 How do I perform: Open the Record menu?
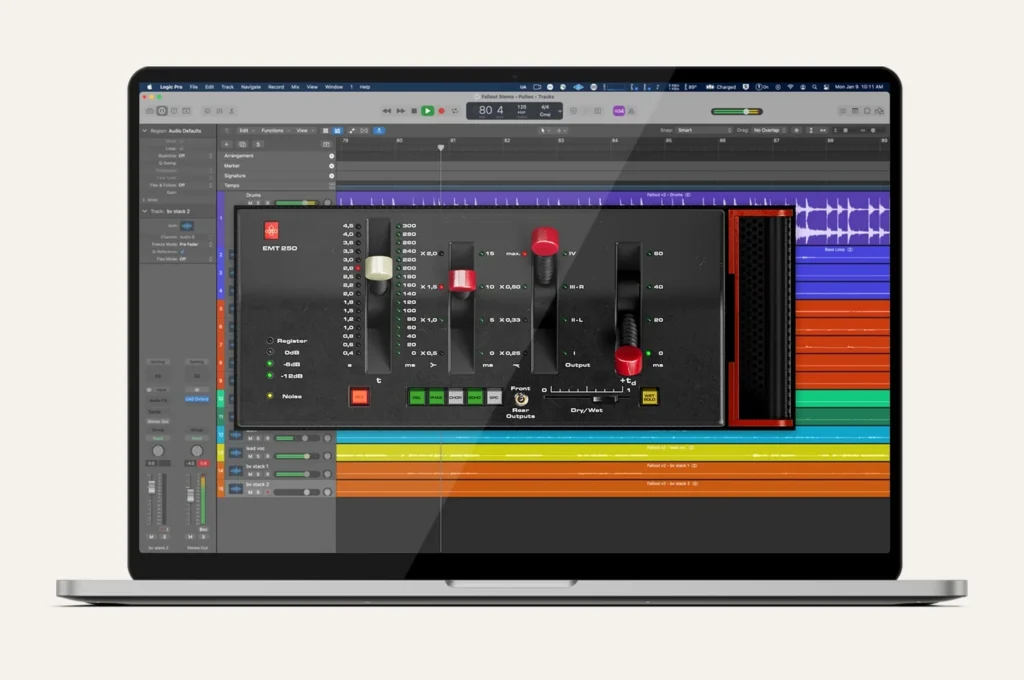[276, 87]
